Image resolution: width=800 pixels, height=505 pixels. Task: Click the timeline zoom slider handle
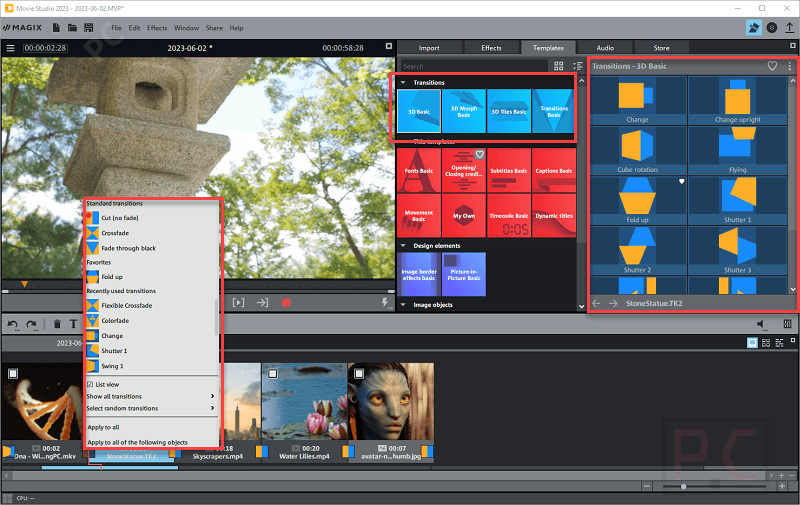[683, 487]
